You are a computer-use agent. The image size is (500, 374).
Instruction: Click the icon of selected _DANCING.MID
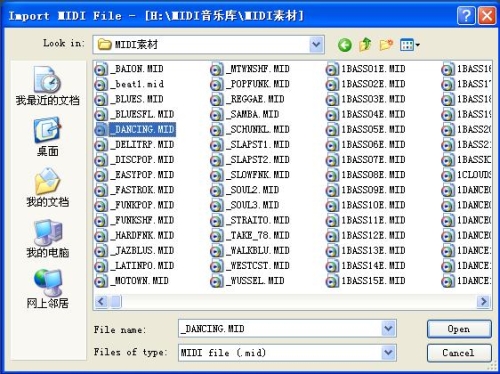click(101, 130)
